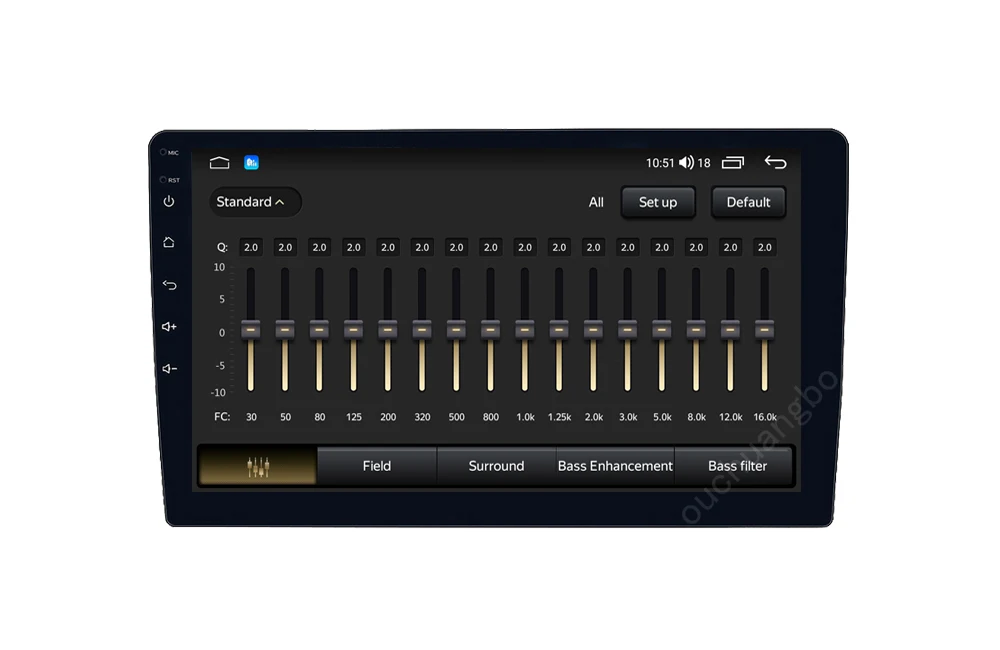Switch to the Surround tab

click(x=496, y=466)
